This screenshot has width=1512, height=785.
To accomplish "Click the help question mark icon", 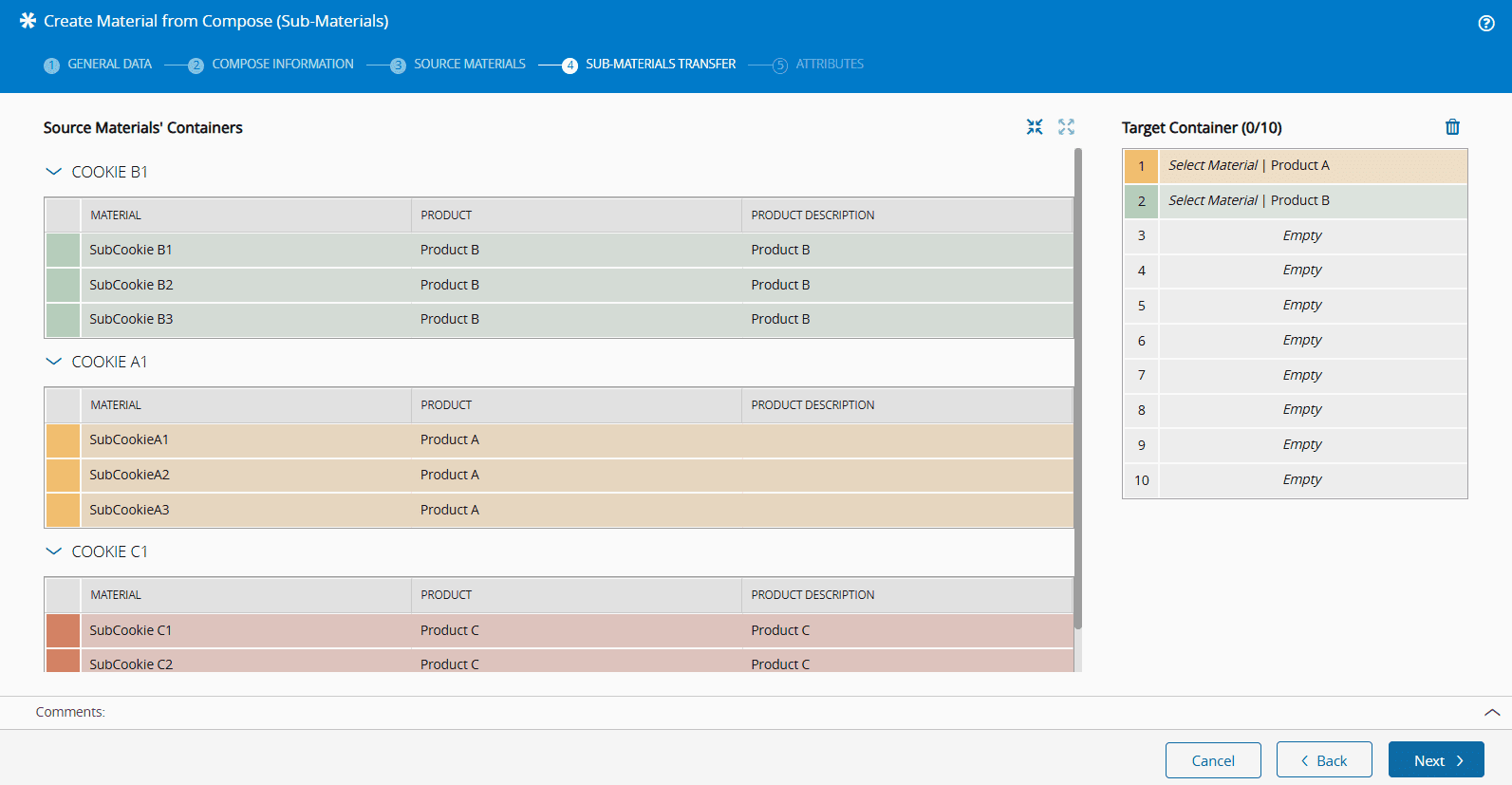I will pyautogui.click(x=1486, y=24).
